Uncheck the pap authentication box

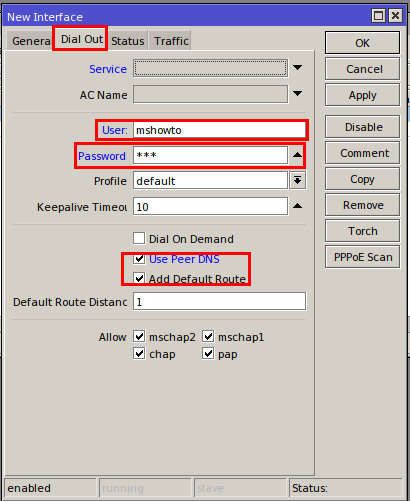pos(208,354)
